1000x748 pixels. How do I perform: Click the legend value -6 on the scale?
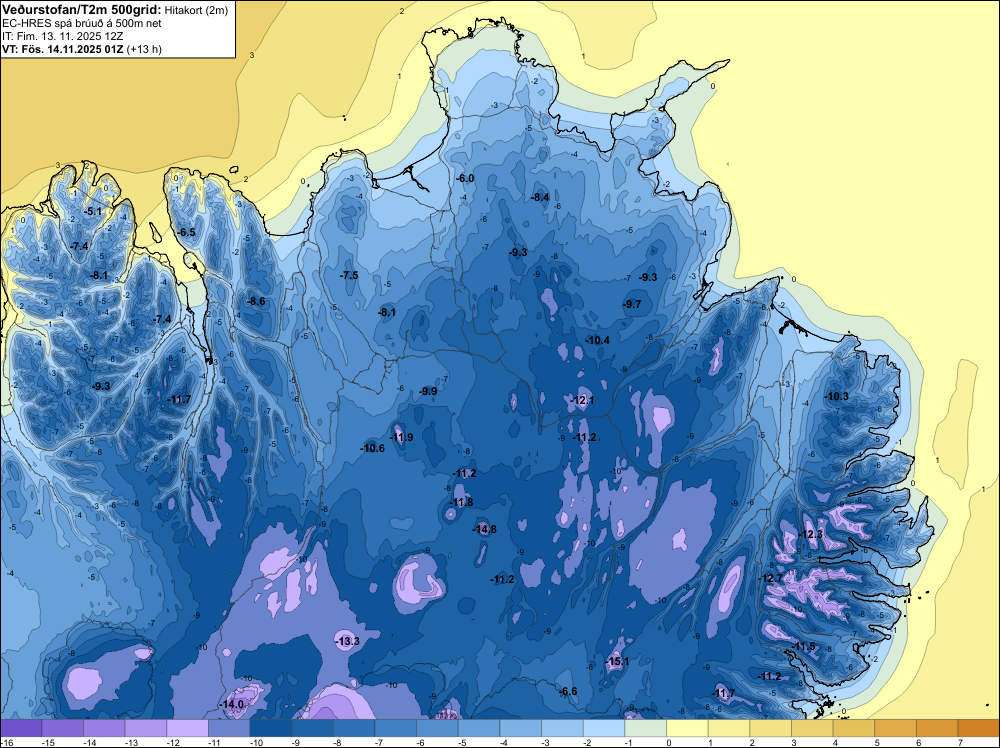pyautogui.click(x=420, y=742)
